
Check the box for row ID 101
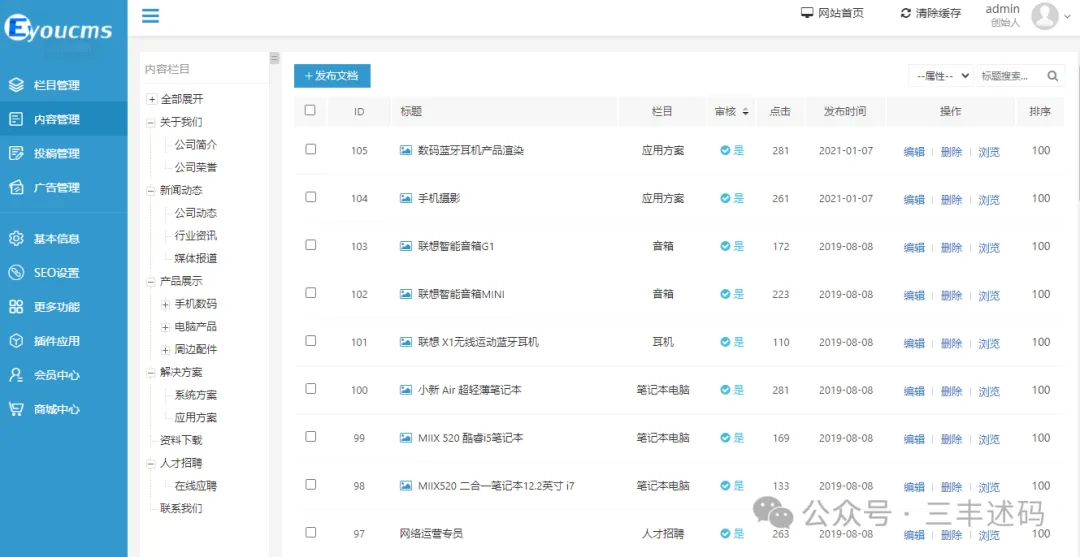click(311, 340)
